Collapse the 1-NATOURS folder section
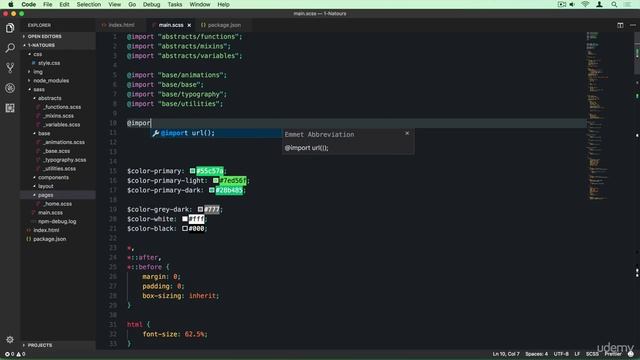The height and width of the screenshot is (360, 640). [x=41, y=45]
